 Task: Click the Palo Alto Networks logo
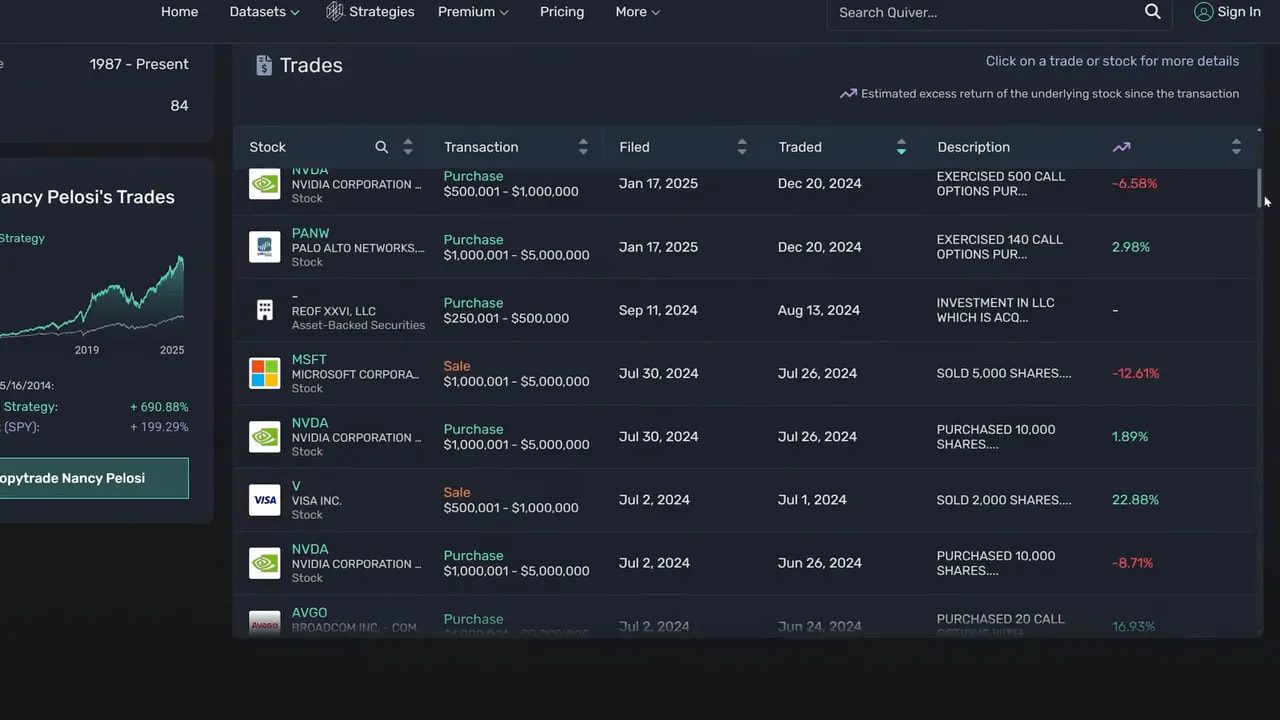[x=264, y=247]
